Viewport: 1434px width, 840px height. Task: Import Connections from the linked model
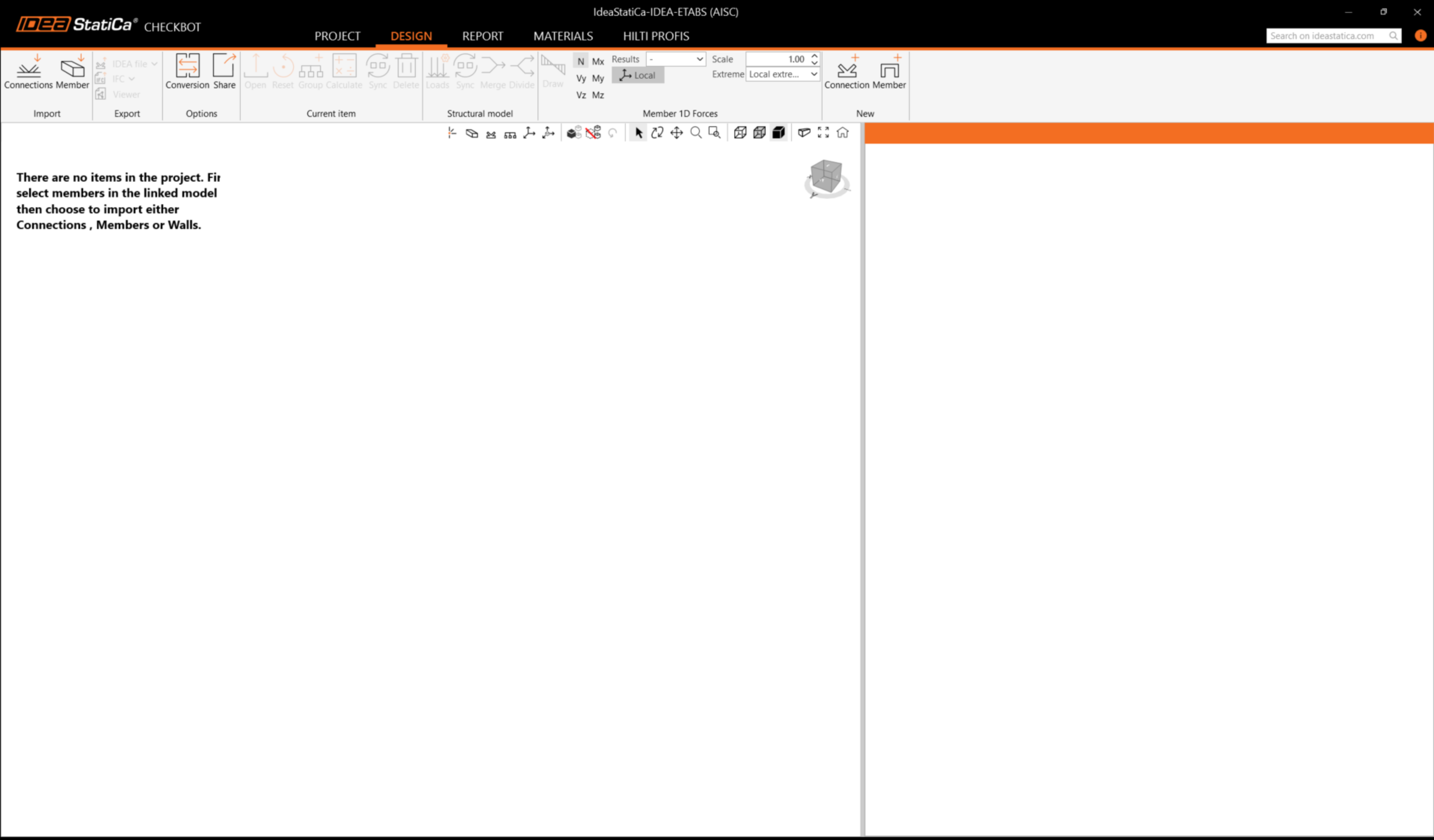[28, 71]
